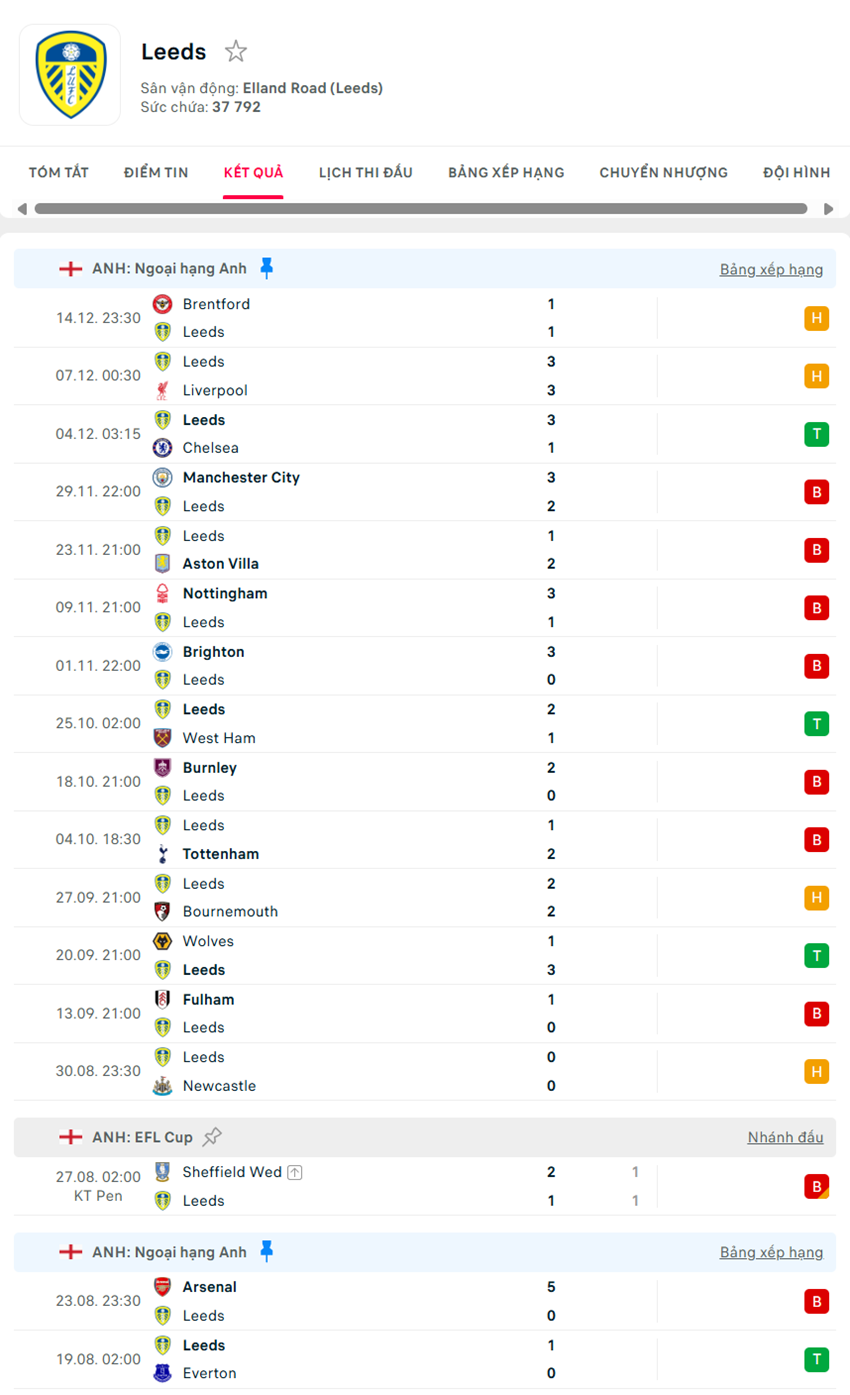This screenshot has height=1395, width=850.
Task: Pin the EFL Cup league
Action: pyautogui.click(x=212, y=1136)
